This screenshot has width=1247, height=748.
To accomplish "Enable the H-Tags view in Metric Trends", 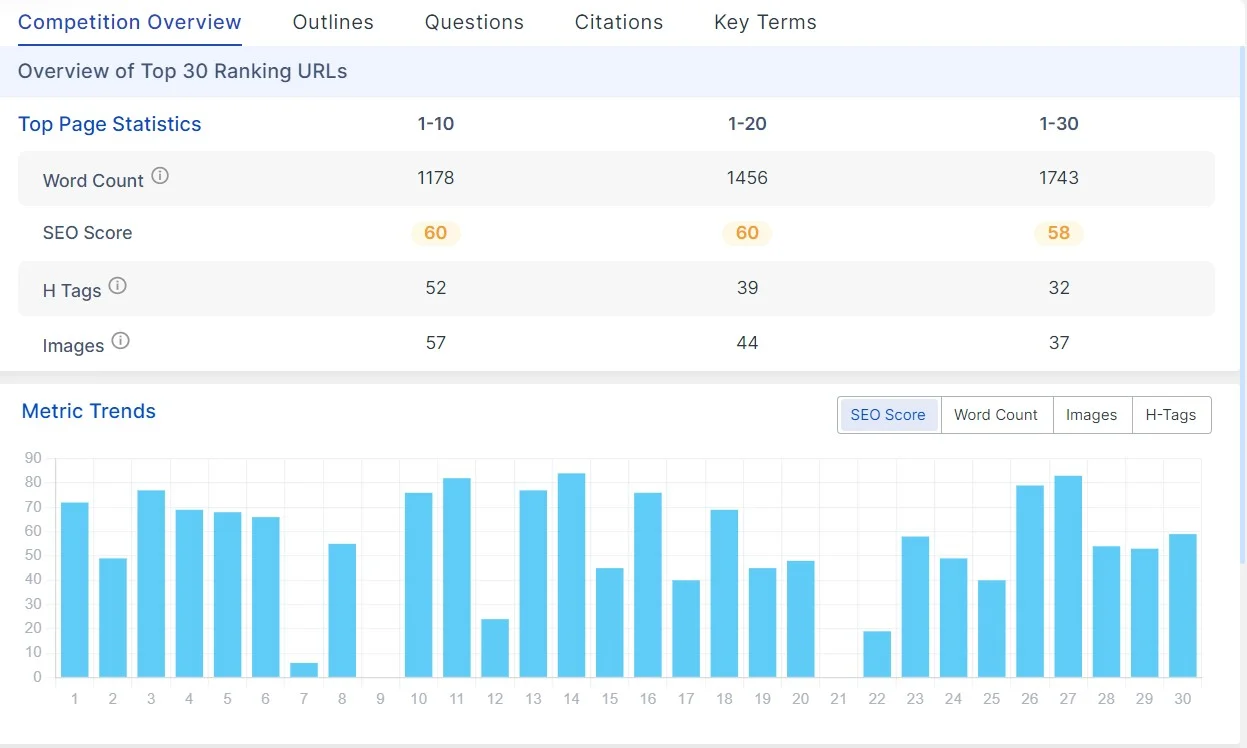I will coord(1171,414).
